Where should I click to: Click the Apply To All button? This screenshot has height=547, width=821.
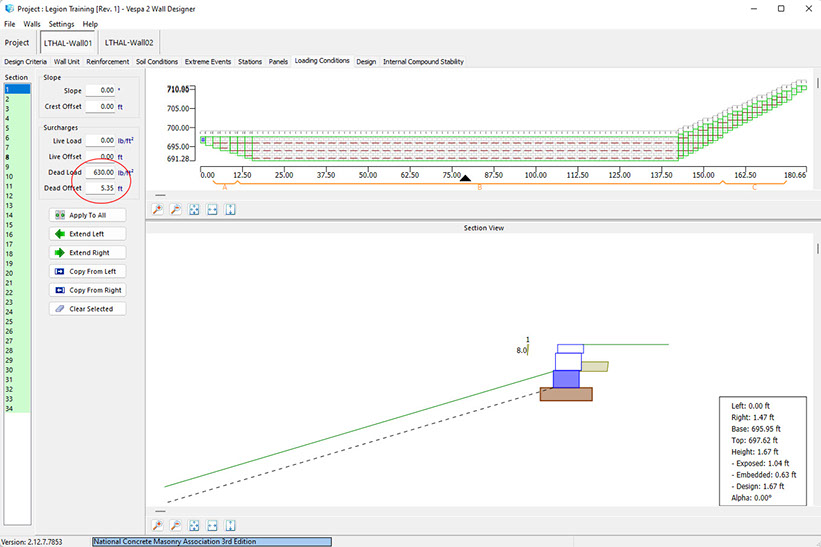point(88,215)
